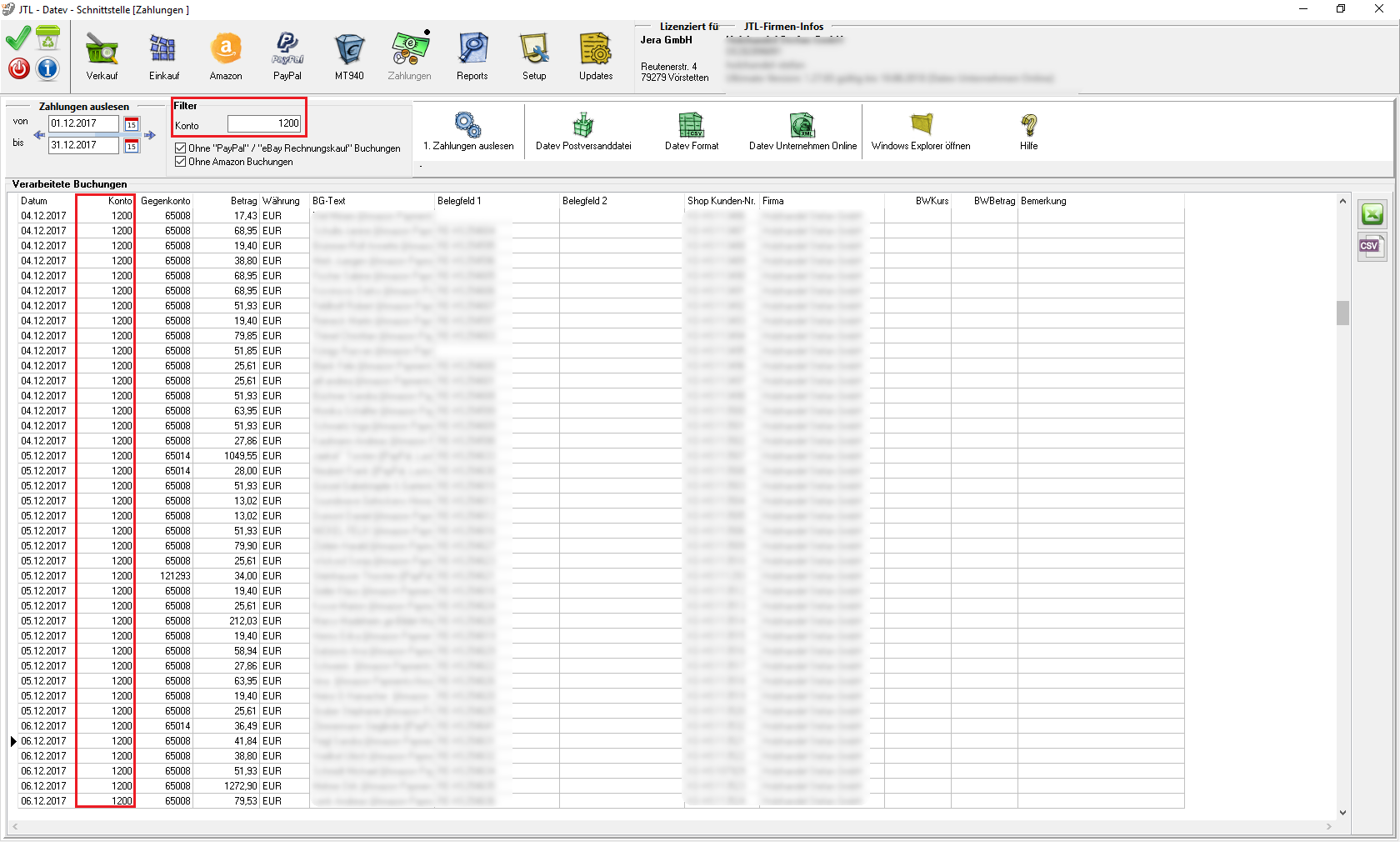Export the table as CSV file
This screenshot has height=842, width=1400.
(1372, 247)
